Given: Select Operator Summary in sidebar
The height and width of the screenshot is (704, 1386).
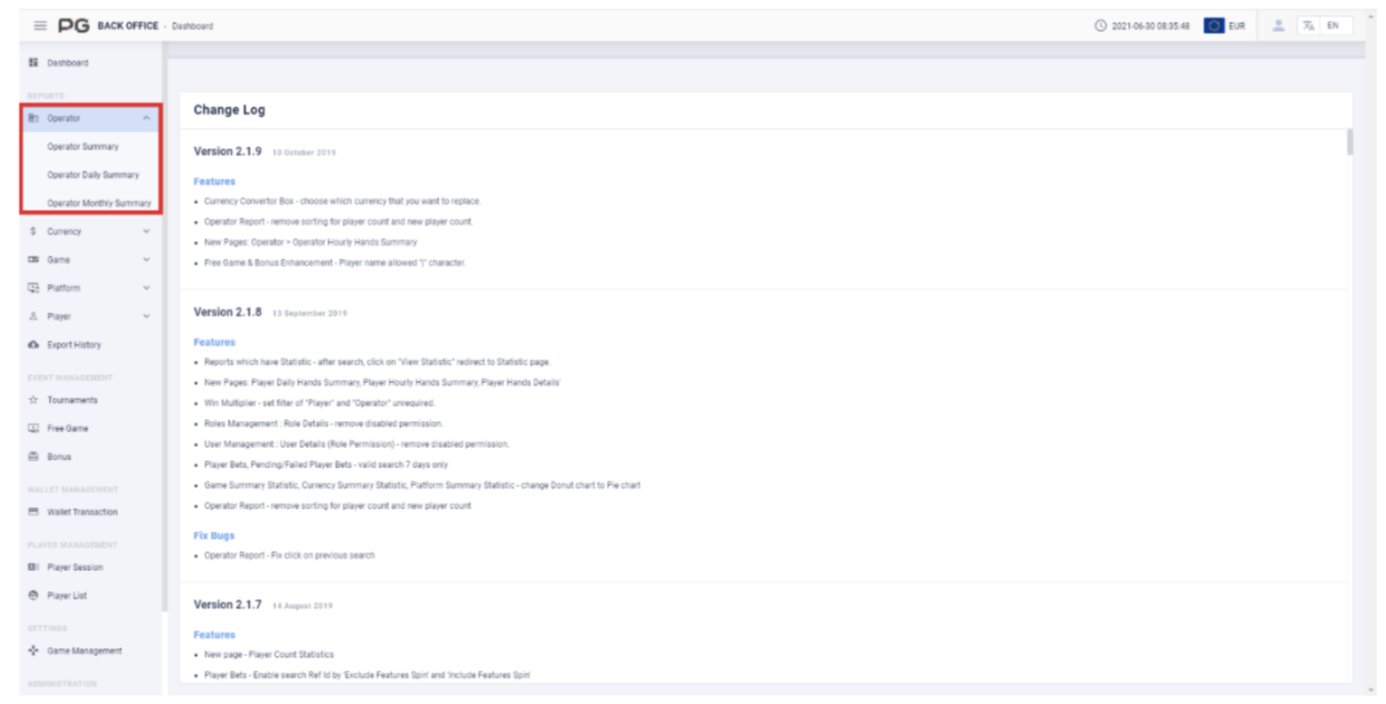Looking at the screenshot, I should tap(83, 147).
